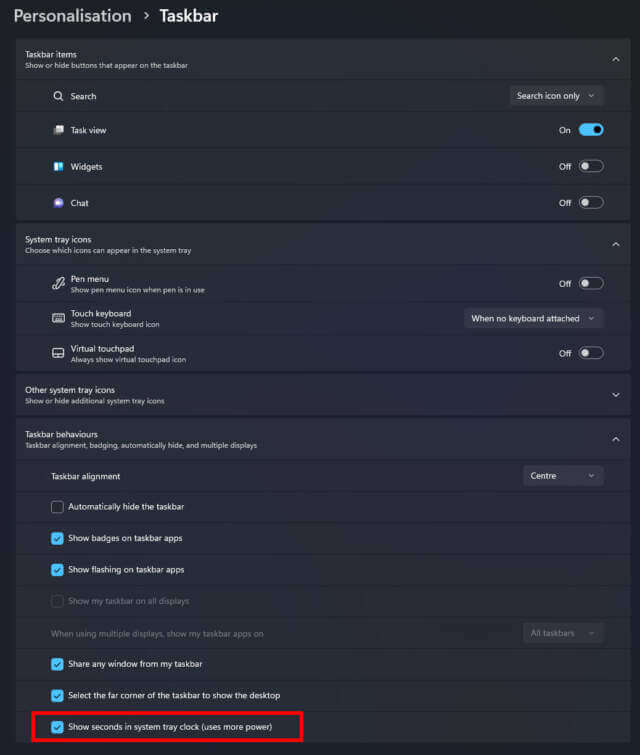Uncheck Show seconds in system tray clock
This screenshot has width=640, height=755.
point(57,727)
